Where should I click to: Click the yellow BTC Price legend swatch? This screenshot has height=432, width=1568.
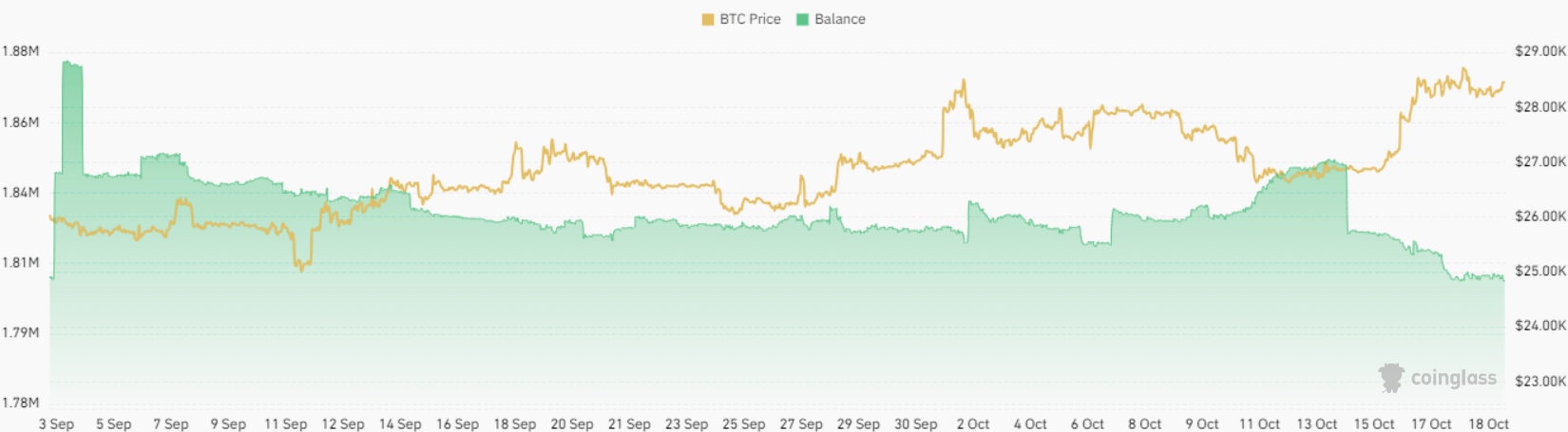click(x=708, y=19)
